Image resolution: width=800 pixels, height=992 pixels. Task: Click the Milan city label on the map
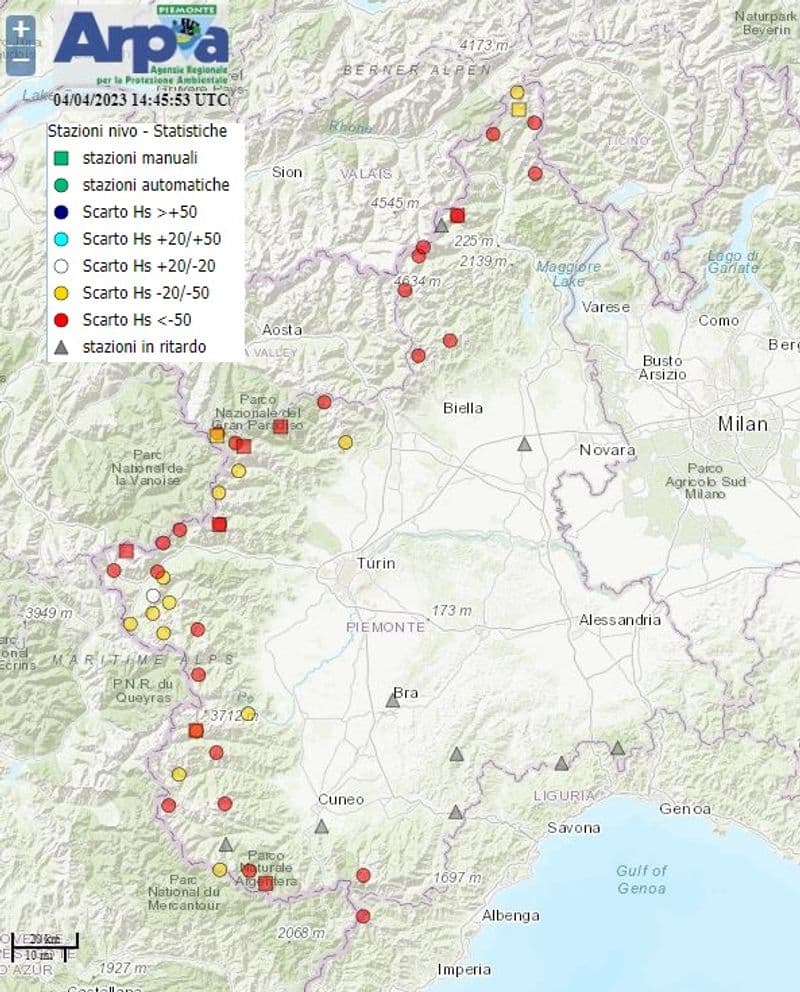tap(742, 424)
